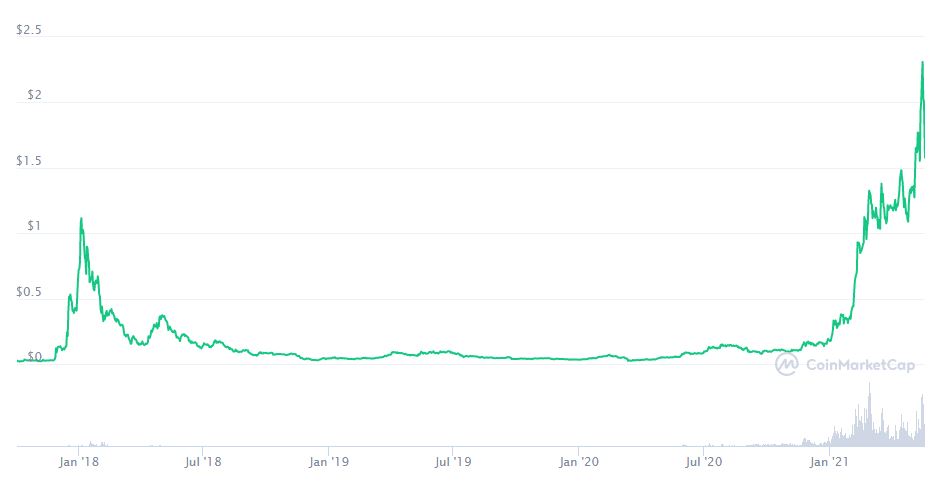Click the Jan '21 x-axis label
944x481 pixels.
[x=829, y=462]
